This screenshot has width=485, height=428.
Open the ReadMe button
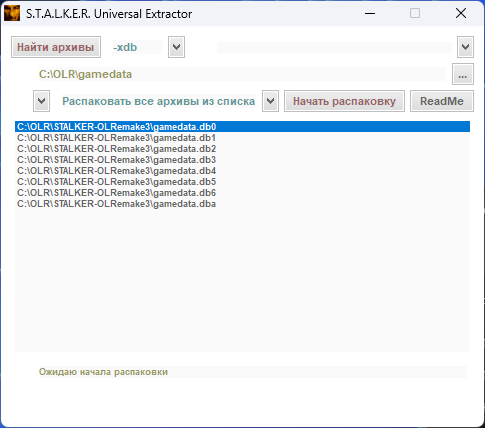442,101
